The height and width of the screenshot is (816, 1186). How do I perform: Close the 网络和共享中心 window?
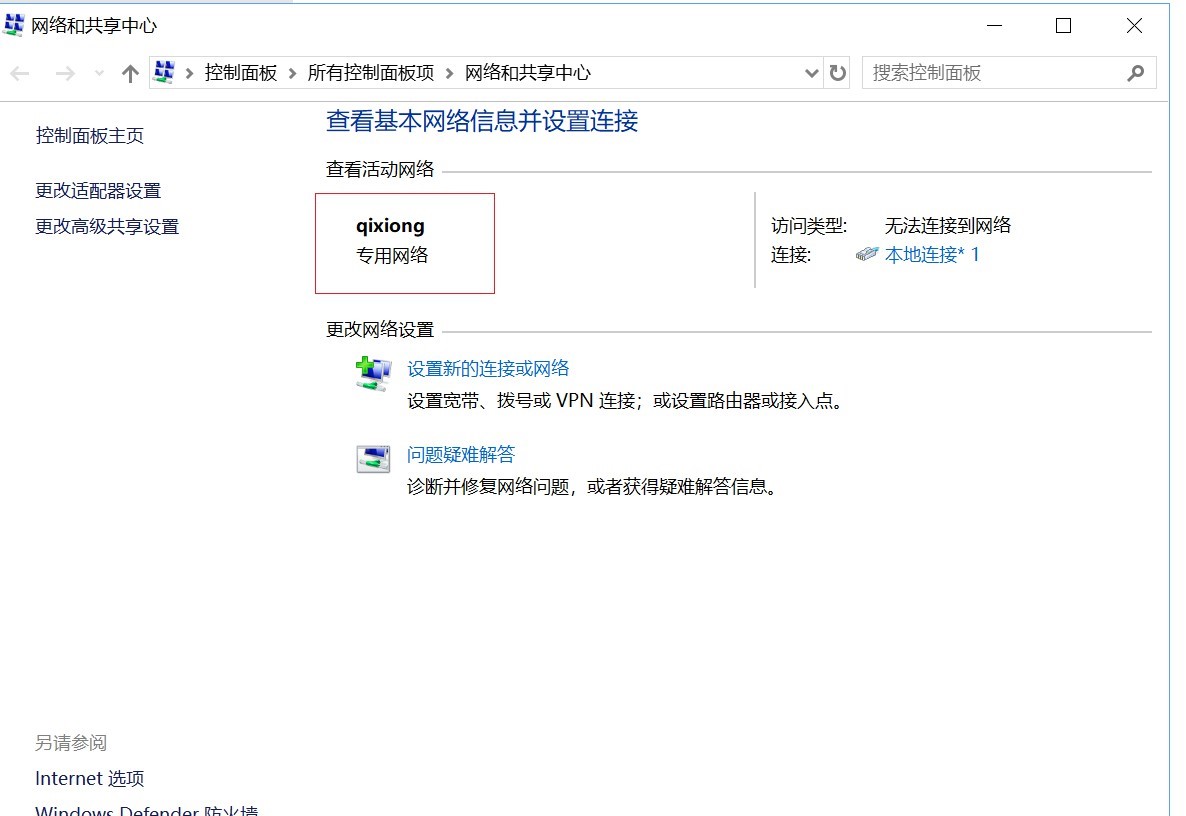tap(1134, 26)
